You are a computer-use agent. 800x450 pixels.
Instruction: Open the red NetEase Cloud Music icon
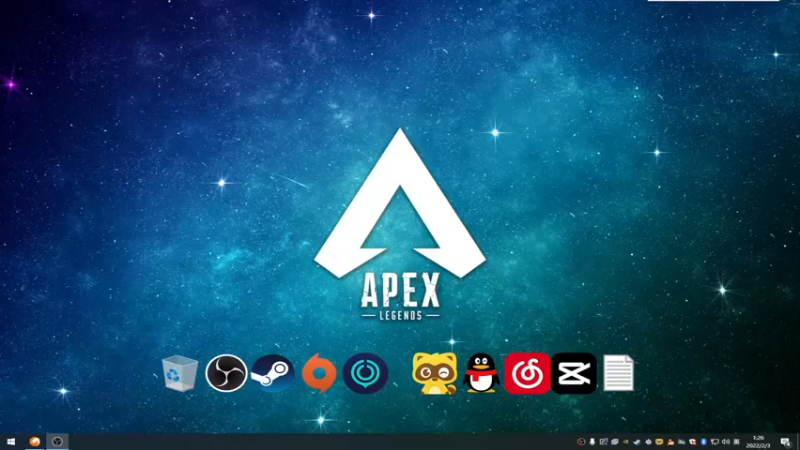[527, 373]
